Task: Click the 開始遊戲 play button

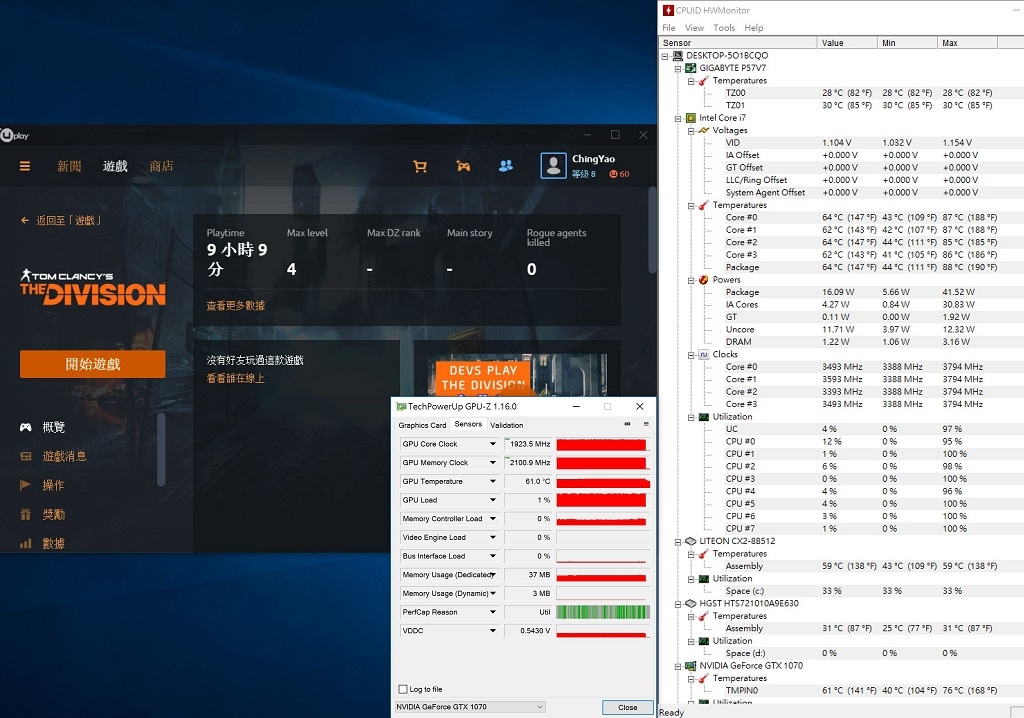Action: click(x=92, y=364)
